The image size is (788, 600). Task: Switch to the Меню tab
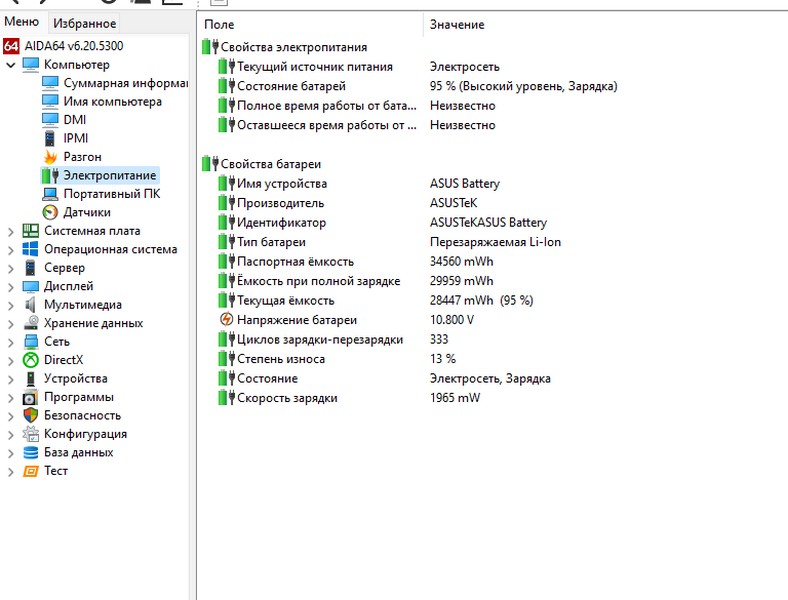pos(22,22)
